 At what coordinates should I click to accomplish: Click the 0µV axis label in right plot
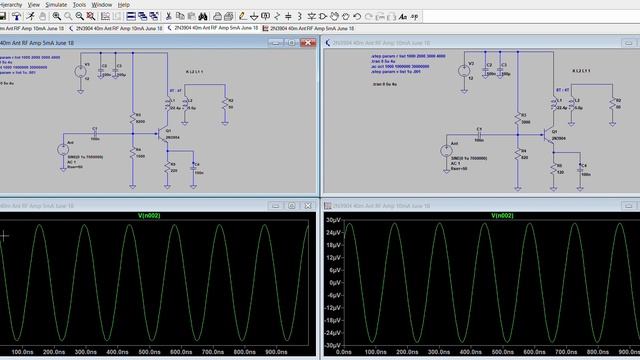coord(335,282)
